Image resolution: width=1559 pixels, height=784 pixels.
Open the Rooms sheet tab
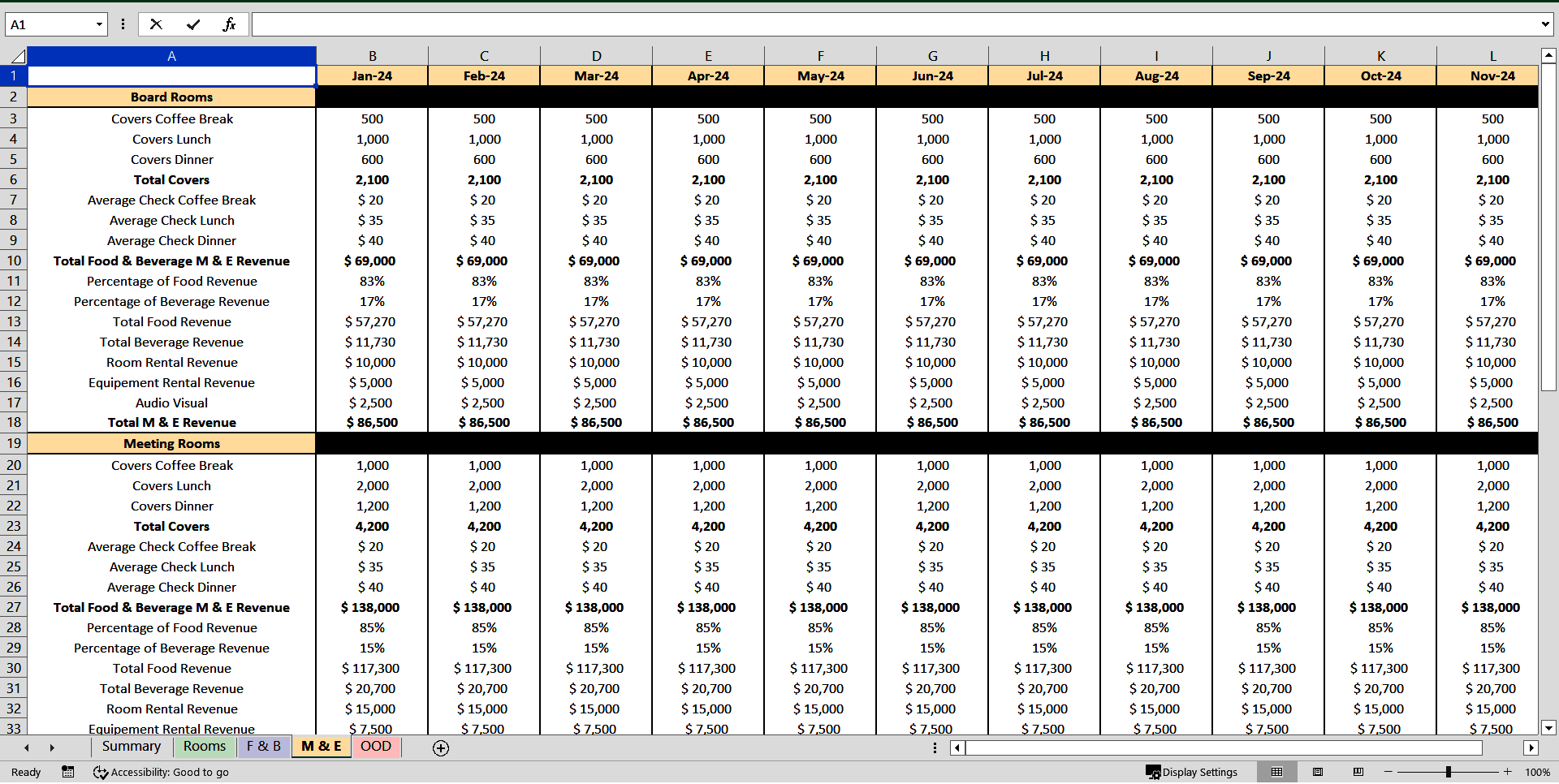coord(205,747)
